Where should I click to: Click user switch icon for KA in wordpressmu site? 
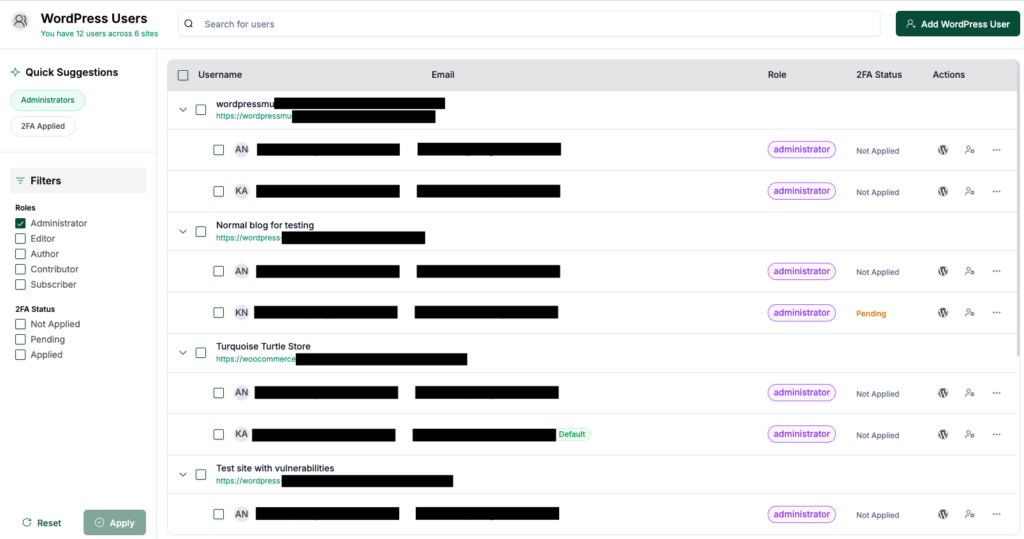click(970, 191)
